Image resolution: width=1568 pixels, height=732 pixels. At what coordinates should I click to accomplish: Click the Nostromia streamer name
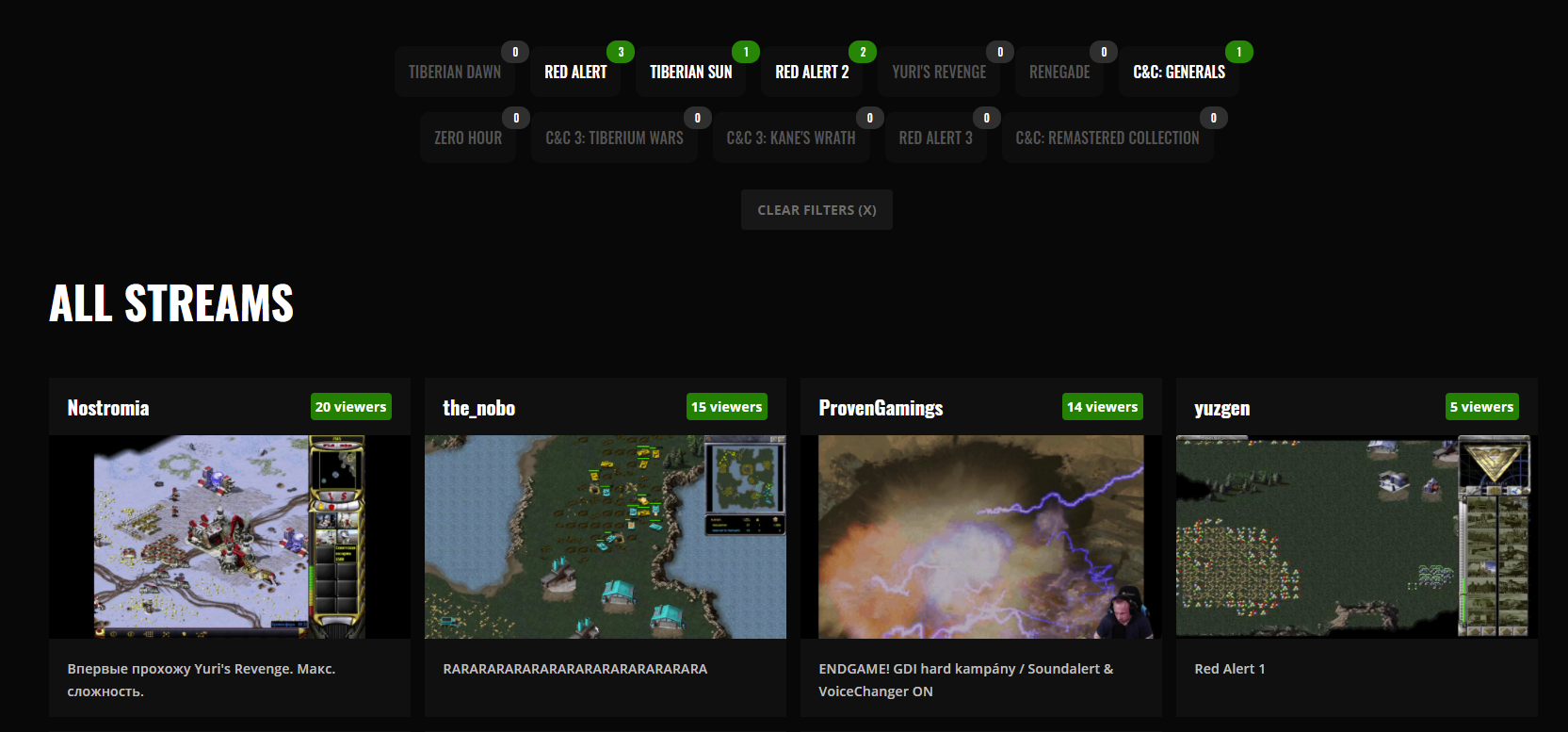pos(108,408)
